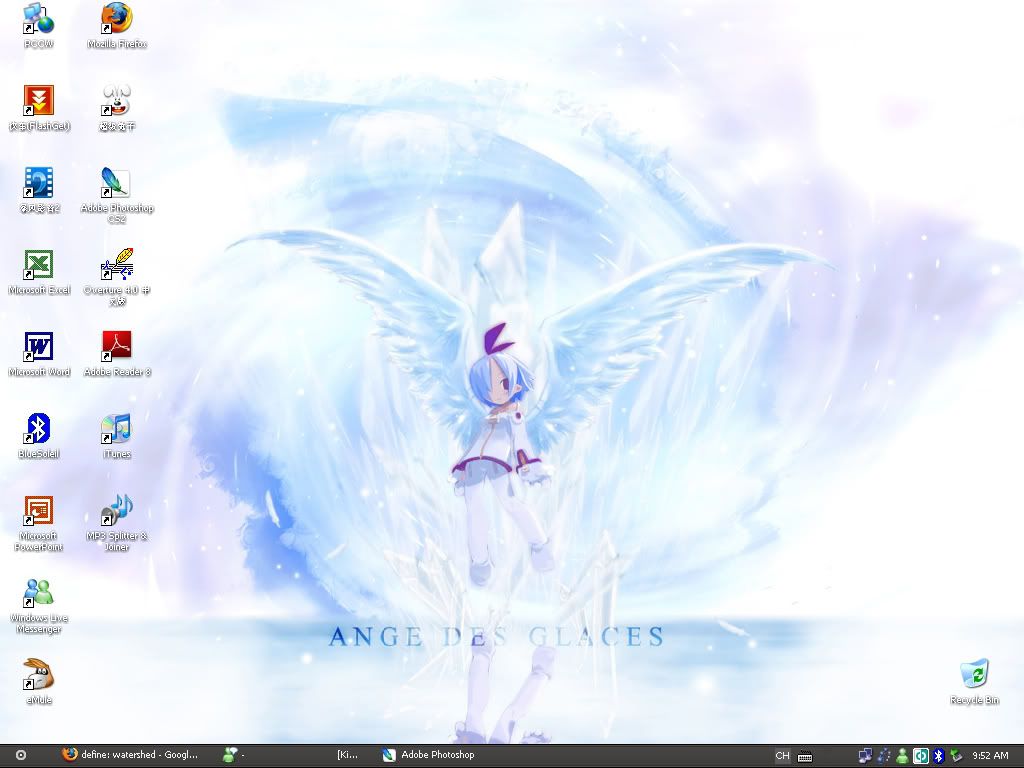Click the system clock showing 9:52 AM
Viewport: 1024px width, 768px height.
990,756
